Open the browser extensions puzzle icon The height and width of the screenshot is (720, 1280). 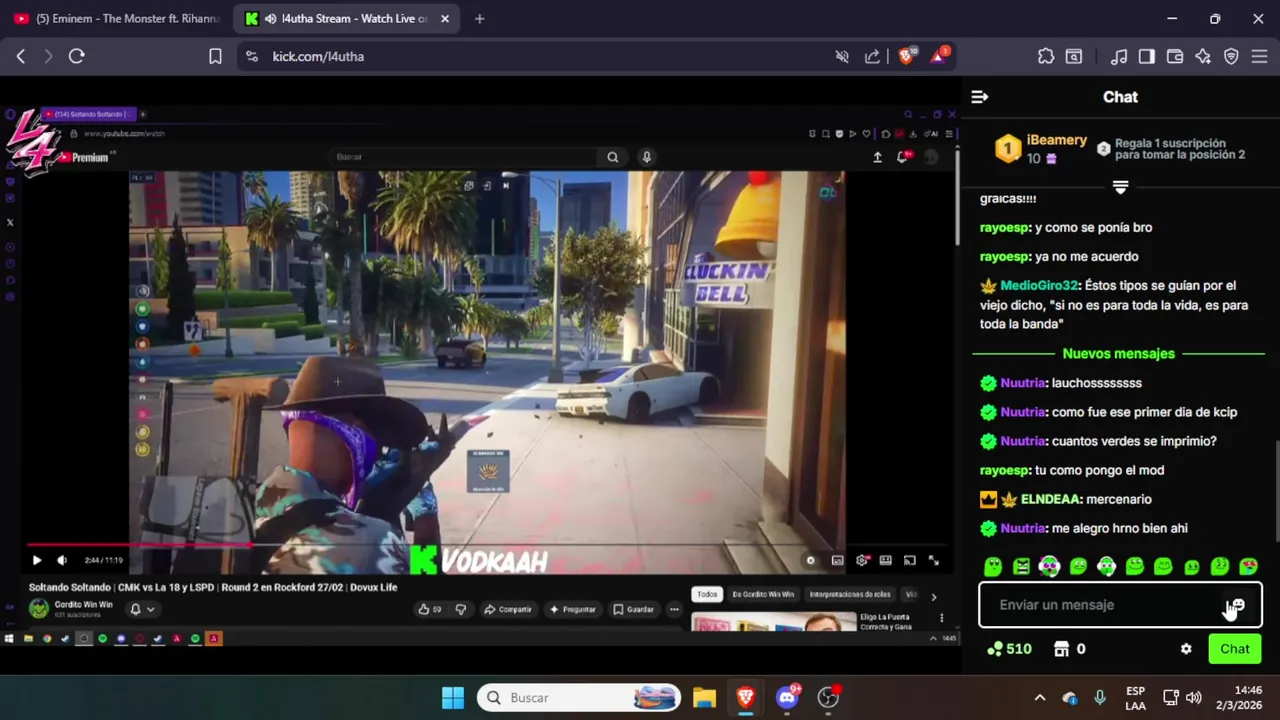(x=1046, y=57)
